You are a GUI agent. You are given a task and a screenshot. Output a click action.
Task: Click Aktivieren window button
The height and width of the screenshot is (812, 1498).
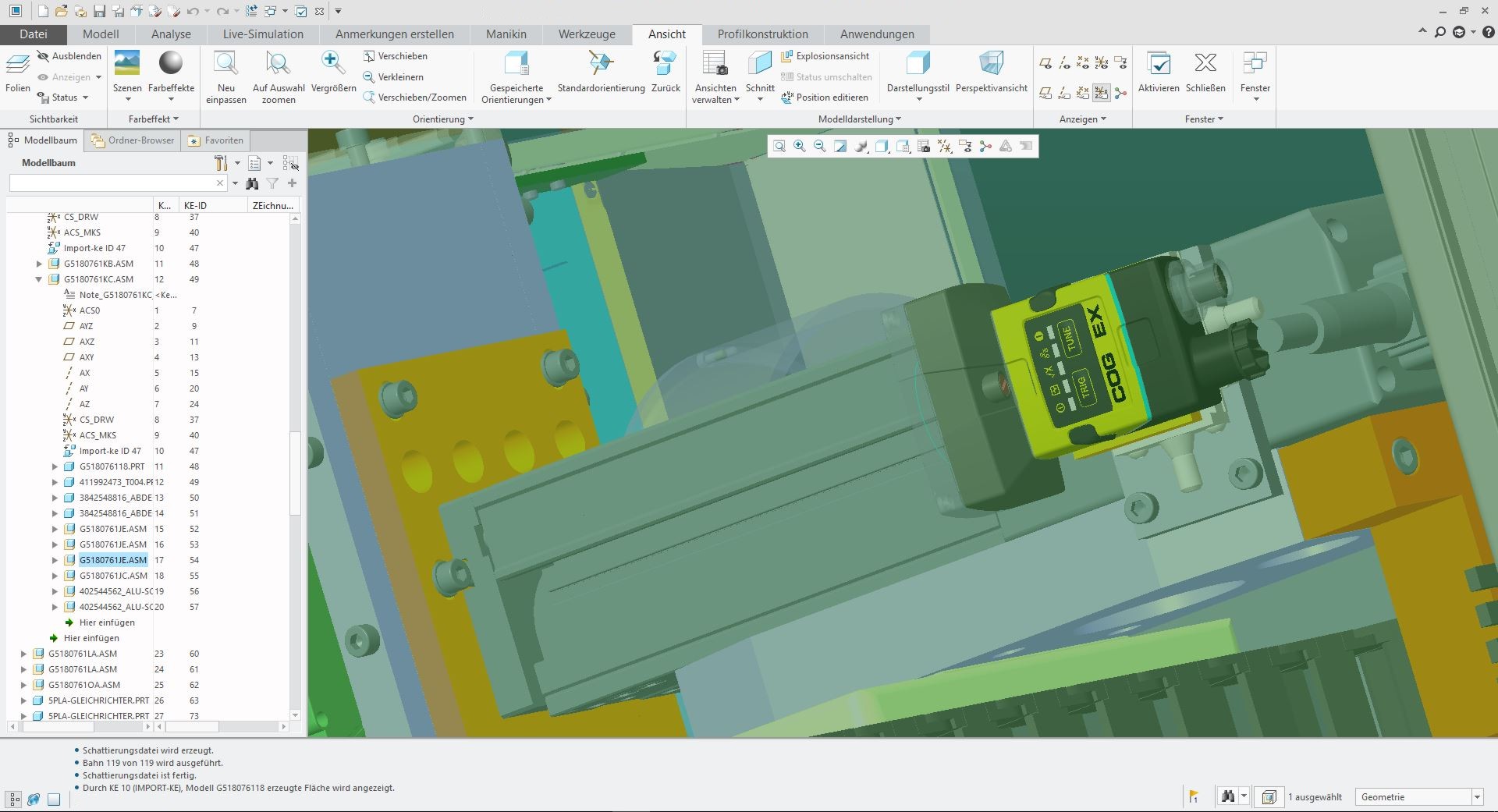pos(1159,71)
